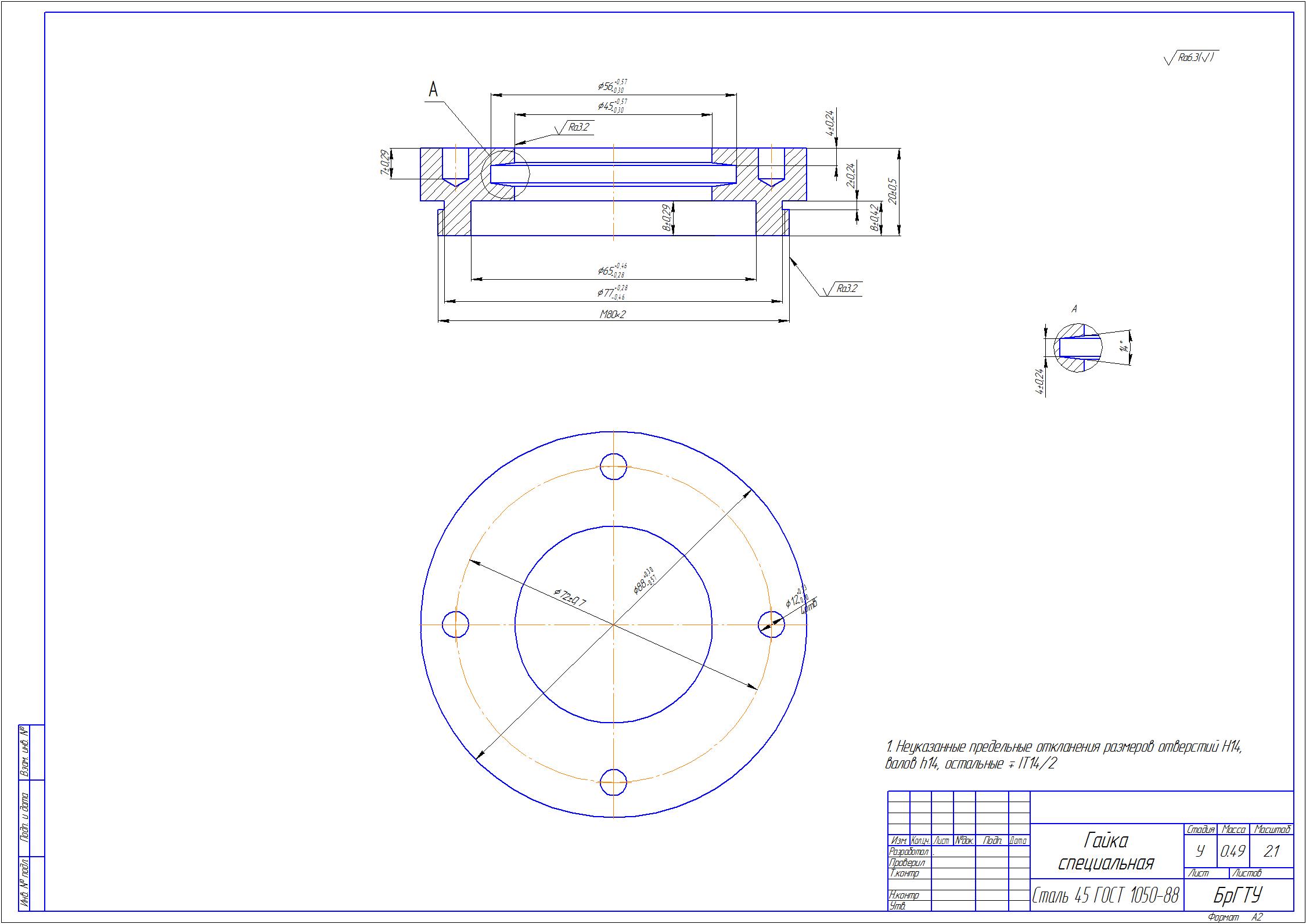1306x924 pixels.
Task: Select the 'Разработал' row label
Action: 909,851
